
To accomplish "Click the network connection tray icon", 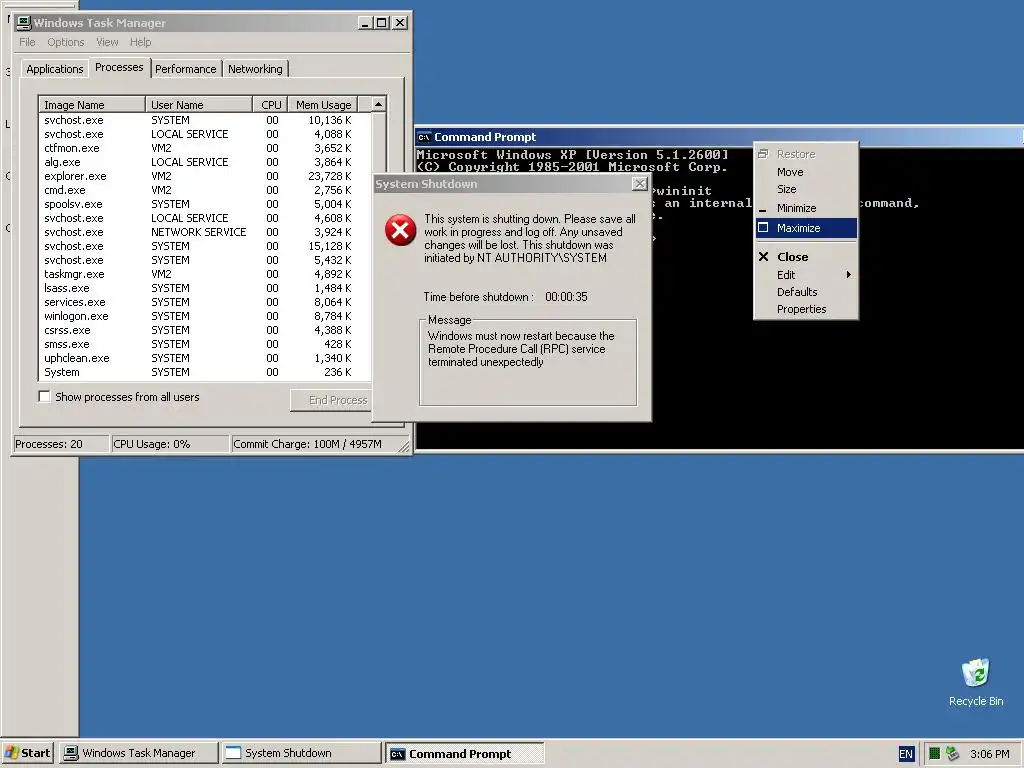I will click(952, 754).
